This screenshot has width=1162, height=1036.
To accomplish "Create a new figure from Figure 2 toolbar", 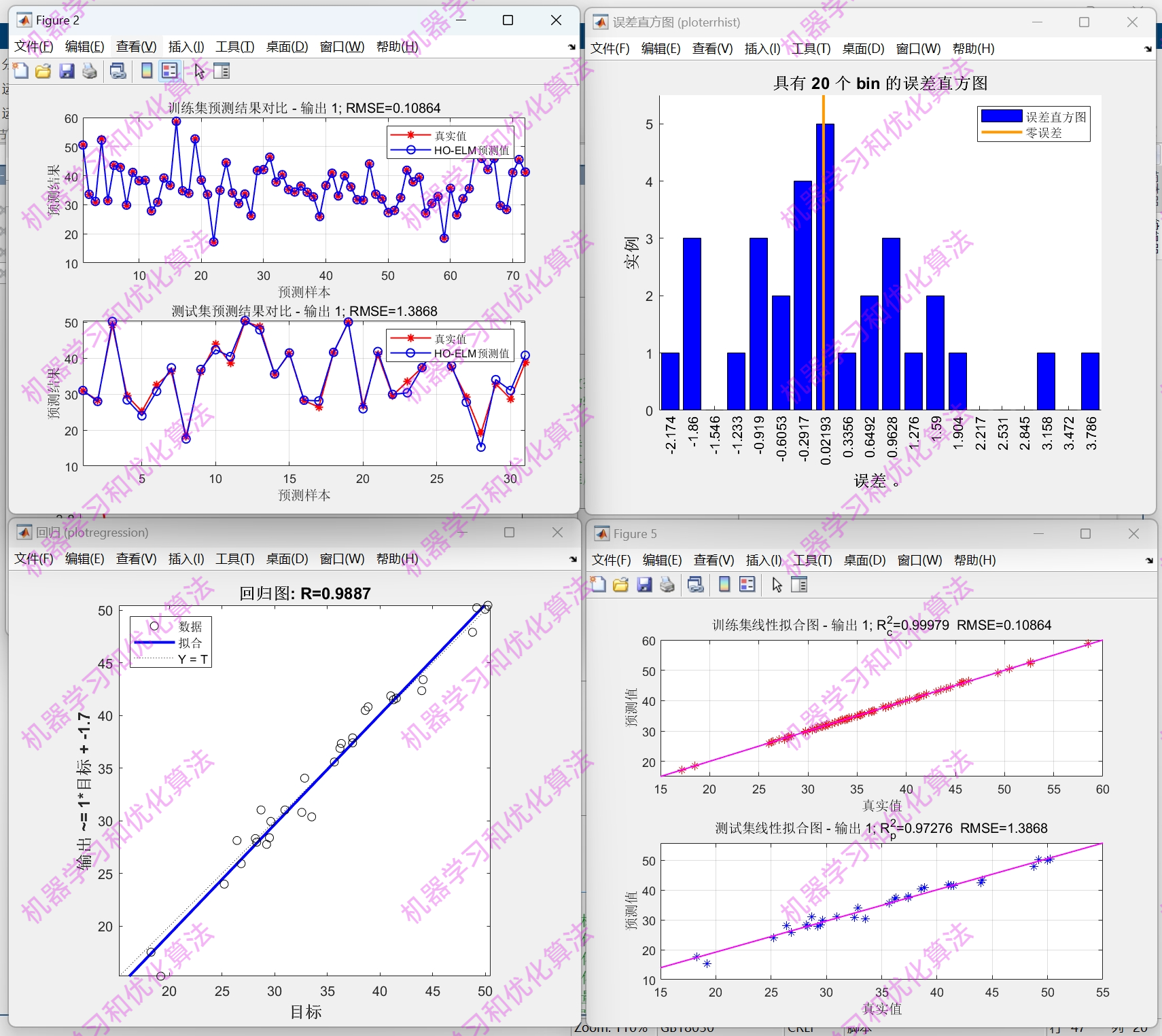I will (x=20, y=70).
